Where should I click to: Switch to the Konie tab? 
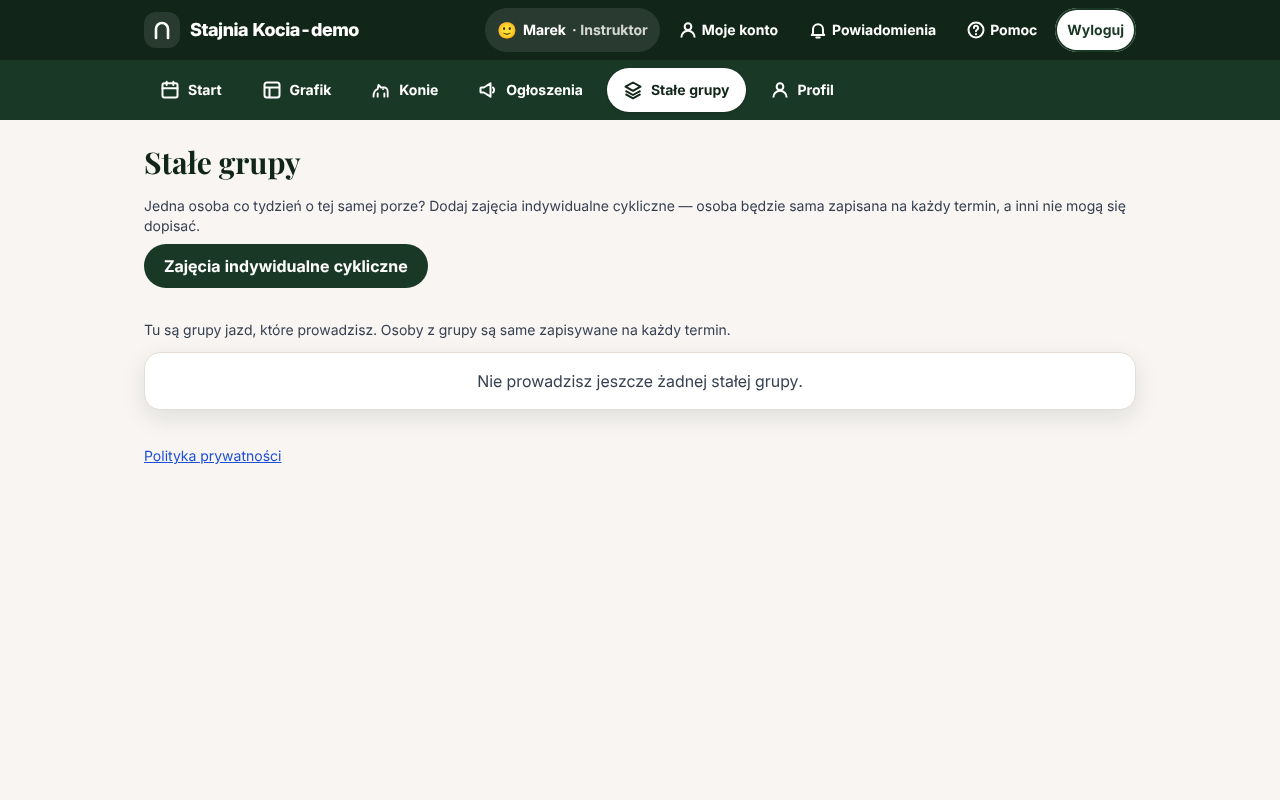coord(405,90)
